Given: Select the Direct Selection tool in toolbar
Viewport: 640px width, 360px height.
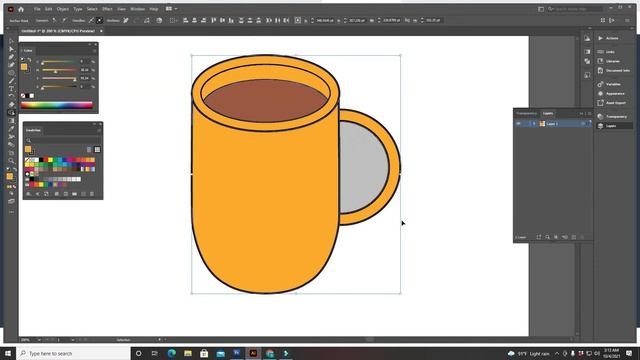Looking at the screenshot, I should click(11, 49).
